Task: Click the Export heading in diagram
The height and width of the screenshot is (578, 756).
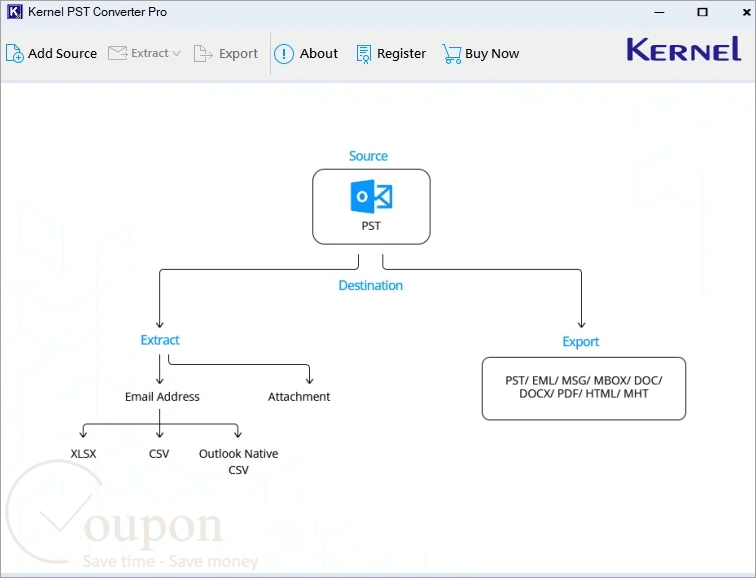Action: [580, 342]
